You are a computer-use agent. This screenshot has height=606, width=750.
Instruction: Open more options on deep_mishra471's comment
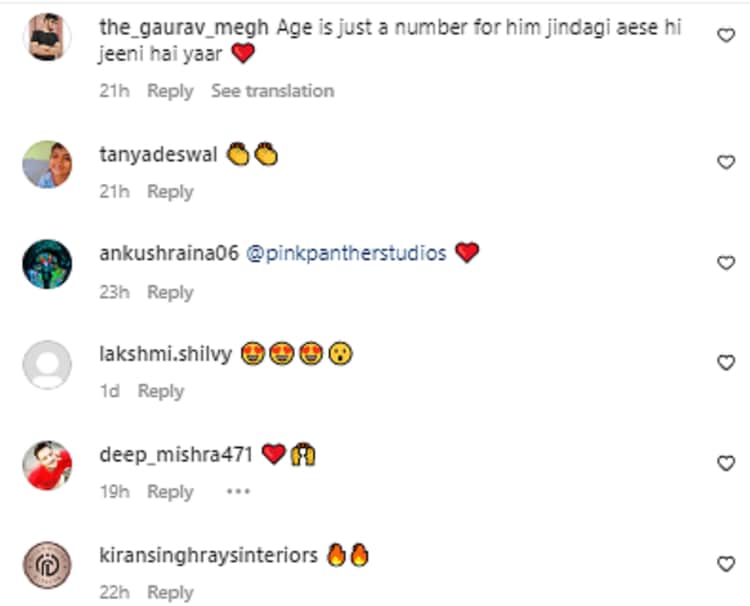237,492
